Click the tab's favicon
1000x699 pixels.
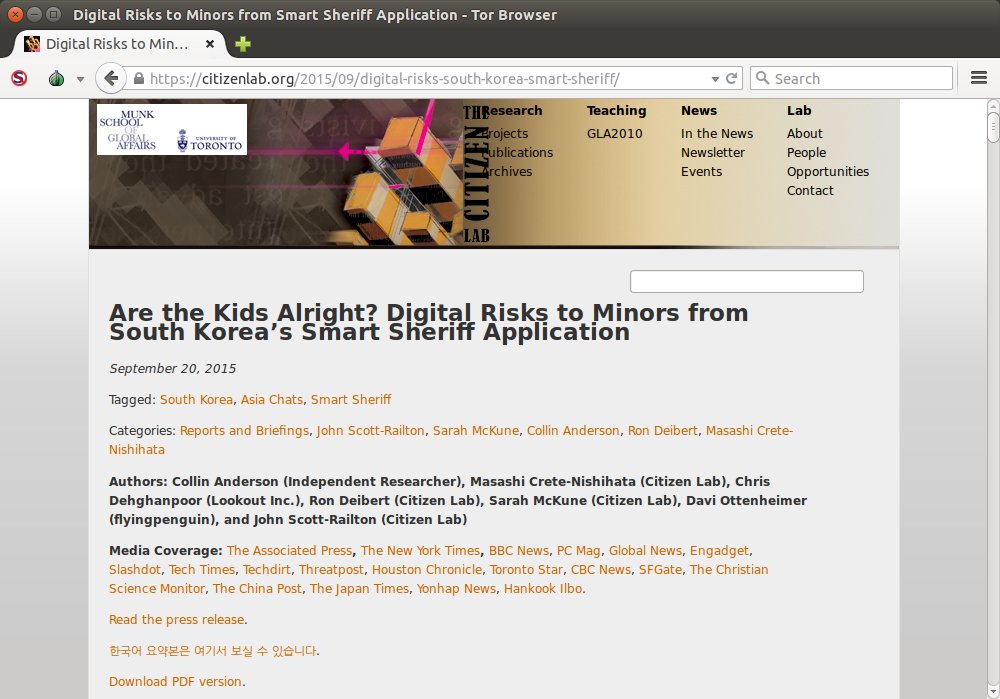[x=32, y=44]
